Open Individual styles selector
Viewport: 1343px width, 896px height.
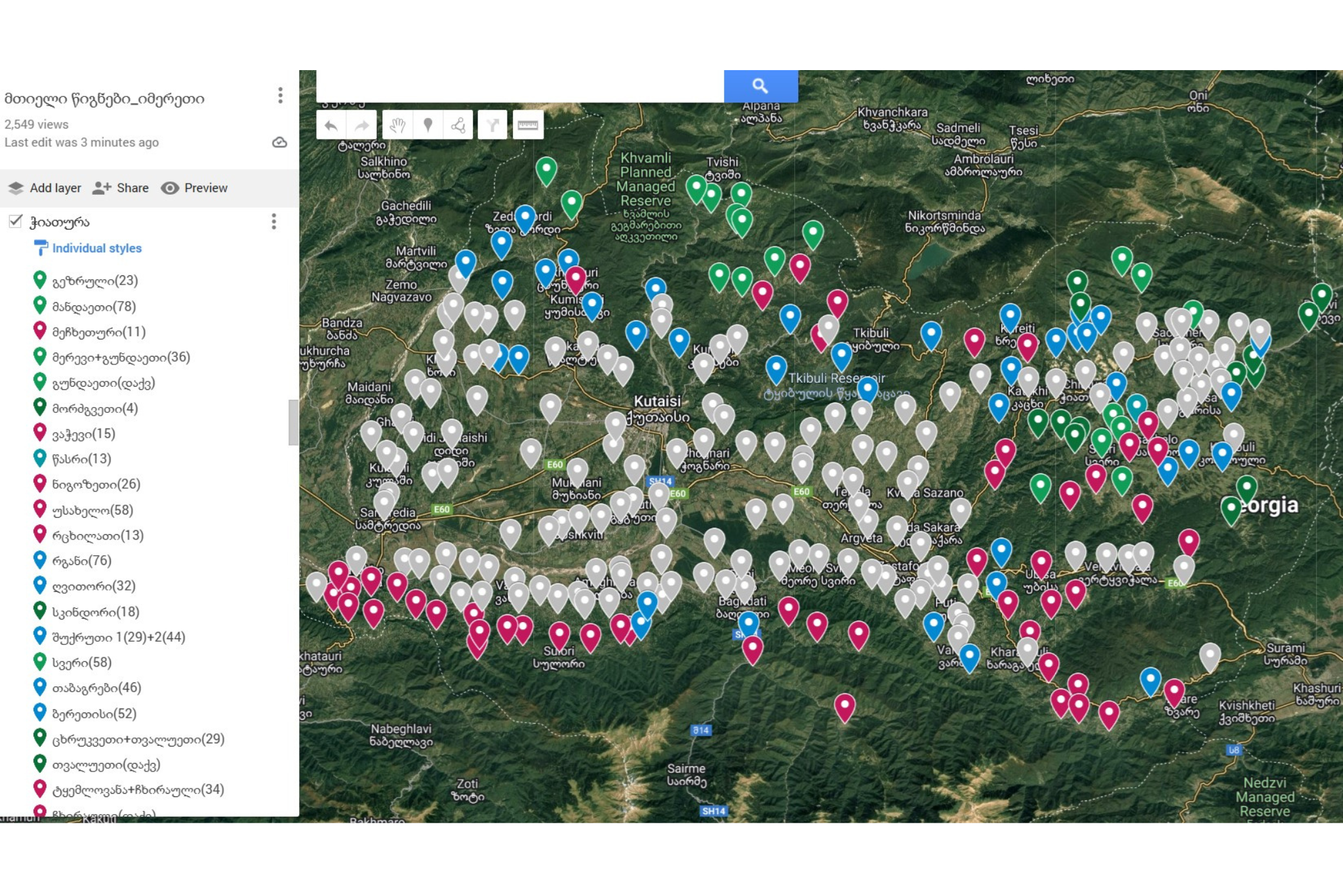tap(96, 248)
